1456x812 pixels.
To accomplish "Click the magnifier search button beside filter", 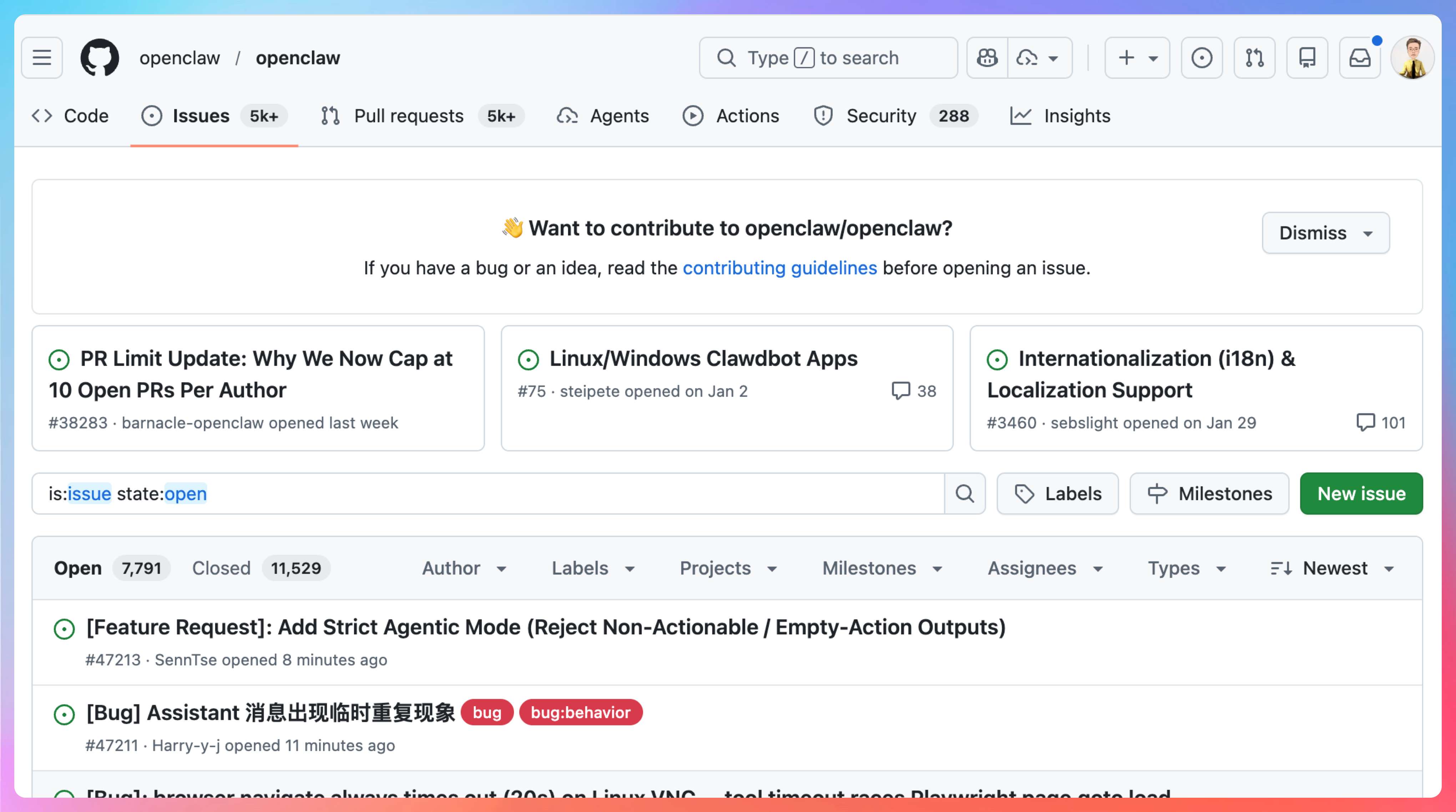I will [x=965, y=493].
